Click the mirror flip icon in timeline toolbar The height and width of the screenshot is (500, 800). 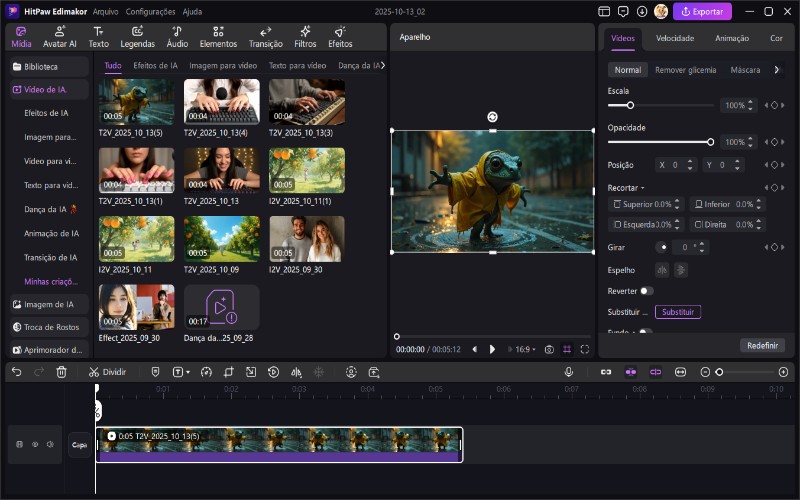point(296,372)
